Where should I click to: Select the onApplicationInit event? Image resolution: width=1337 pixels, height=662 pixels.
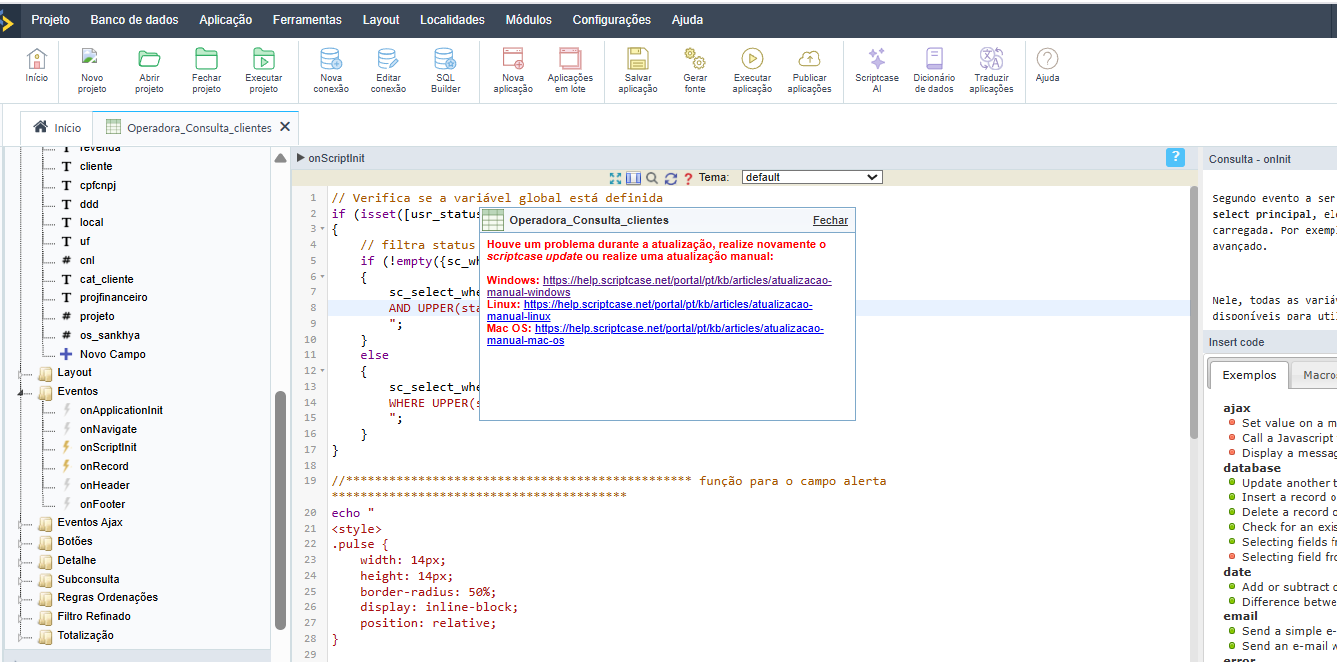pyautogui.click(x=121, y=410)
